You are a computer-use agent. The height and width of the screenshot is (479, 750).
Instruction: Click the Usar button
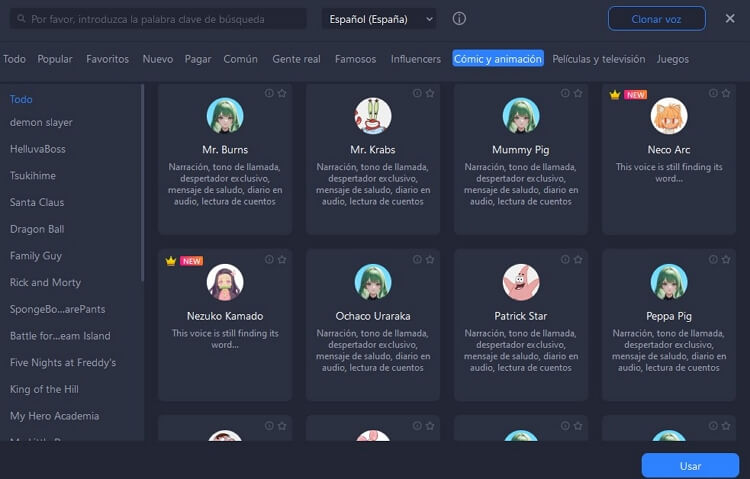coord(690,466)
